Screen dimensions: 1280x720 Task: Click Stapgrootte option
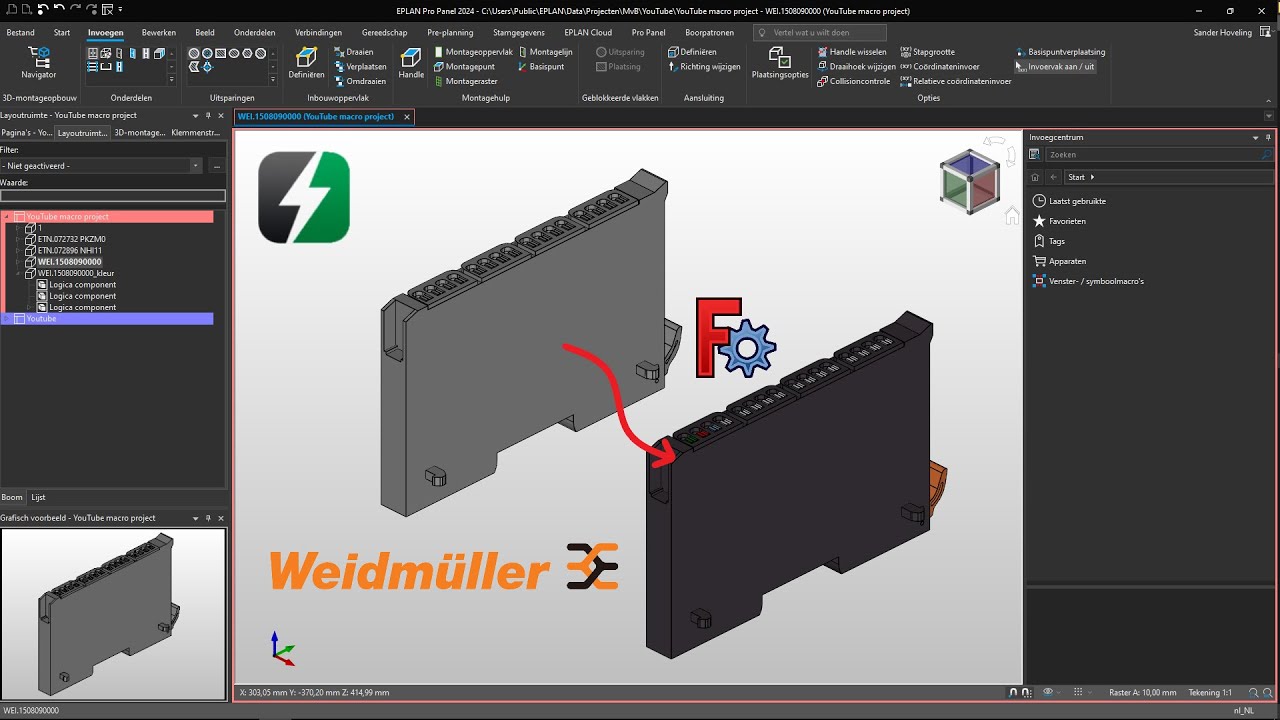[x=928, y=52]
